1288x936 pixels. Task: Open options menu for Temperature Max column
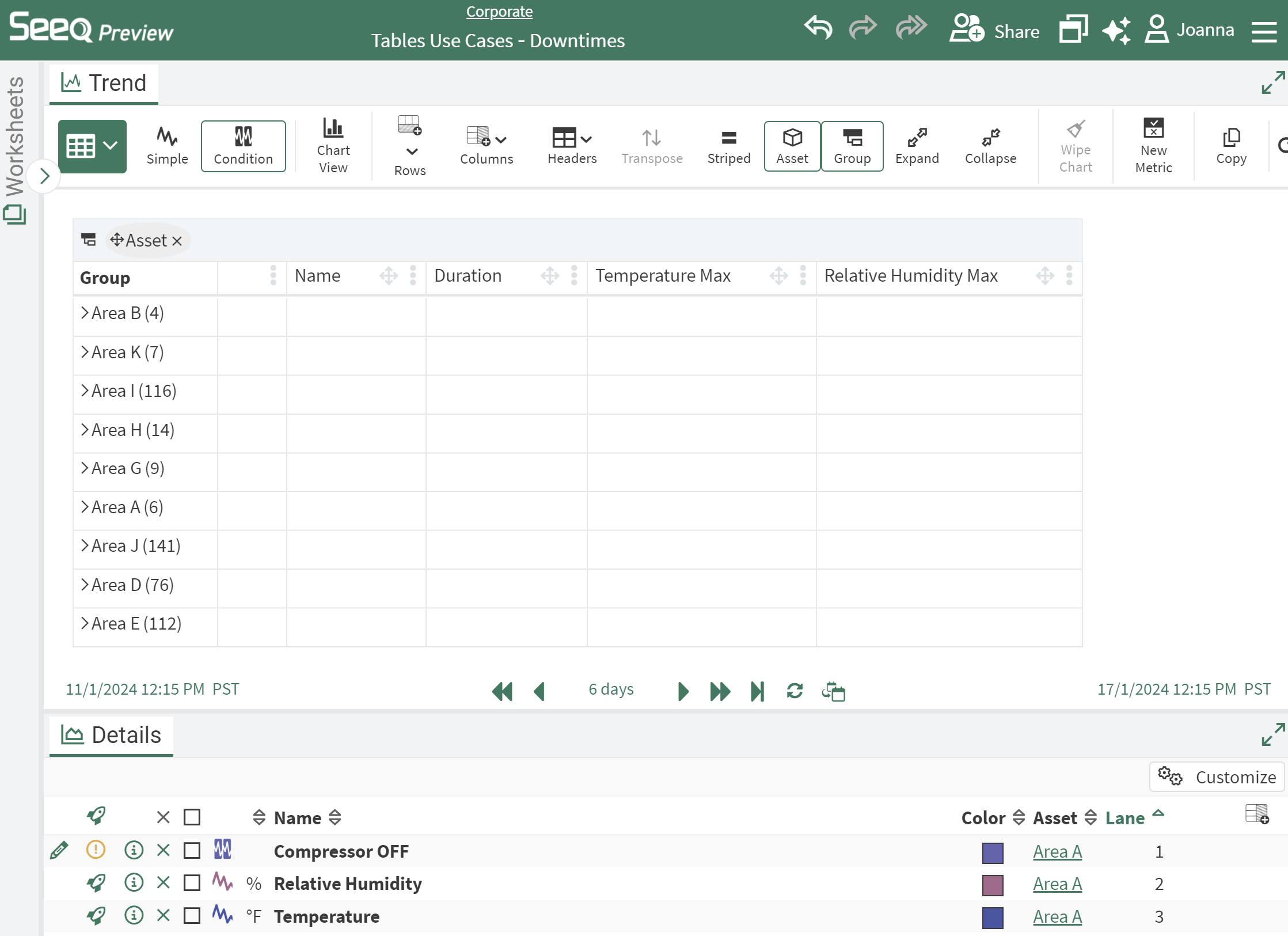tap(803, 276)
